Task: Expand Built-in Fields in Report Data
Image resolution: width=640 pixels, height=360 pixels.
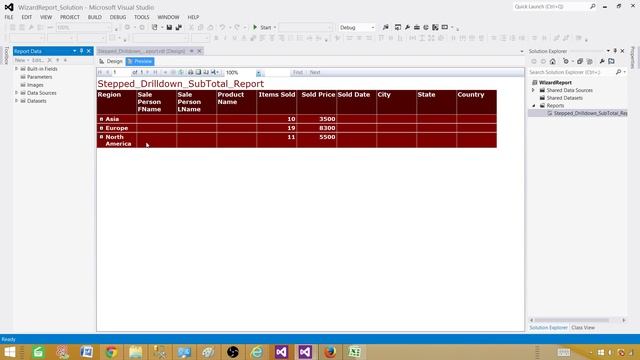Action: [x=17, y=69]
